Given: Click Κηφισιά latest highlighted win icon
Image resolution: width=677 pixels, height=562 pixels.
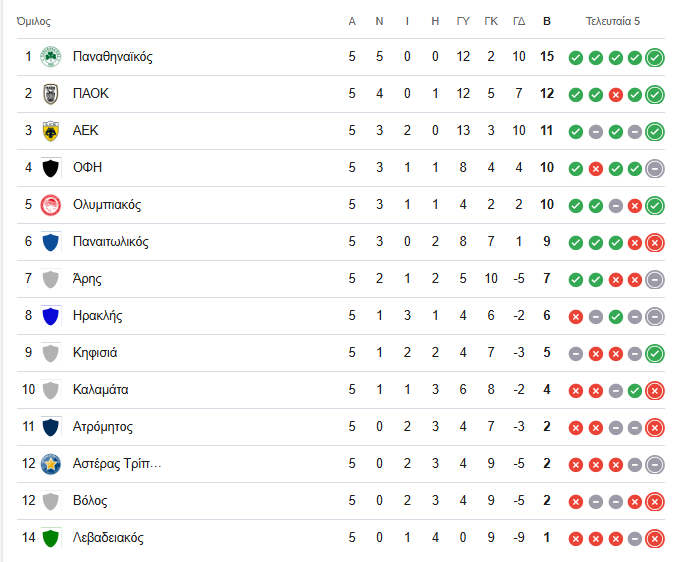Looking at the screenshot, I should tap(655, 354).
